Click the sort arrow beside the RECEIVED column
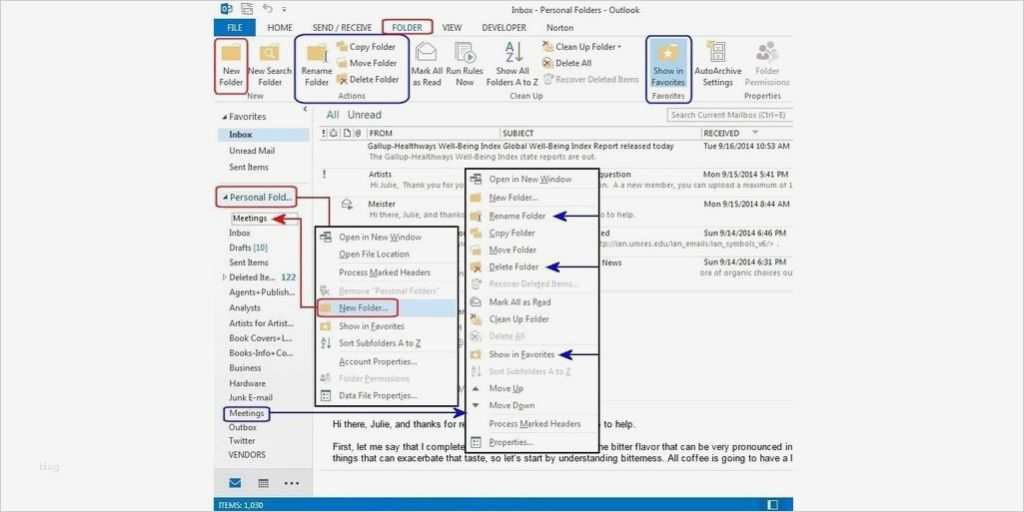The height and width of the screenshot is (512, 1024). [756, 133]
